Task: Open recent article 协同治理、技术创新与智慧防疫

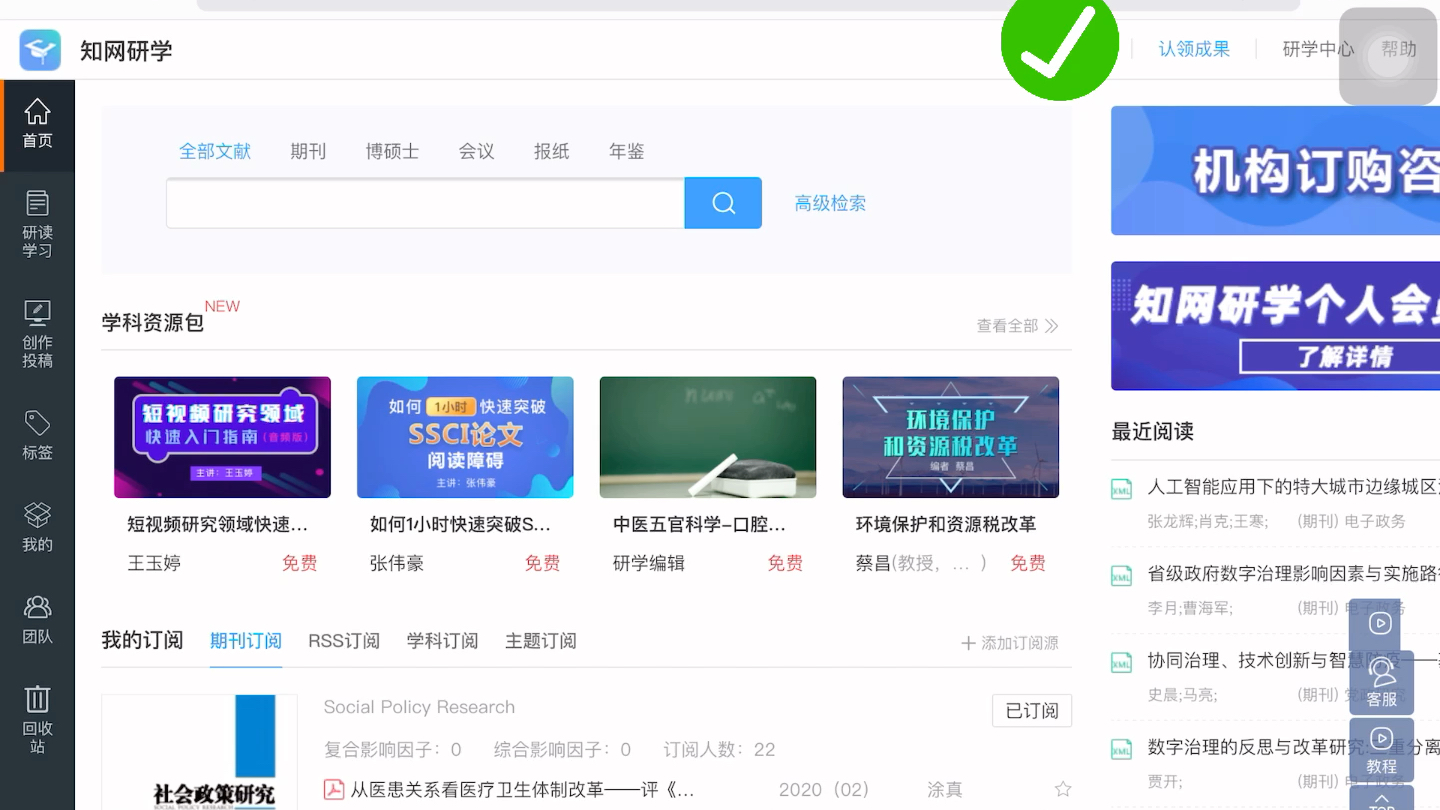Action: click(x=1293, y=660)
